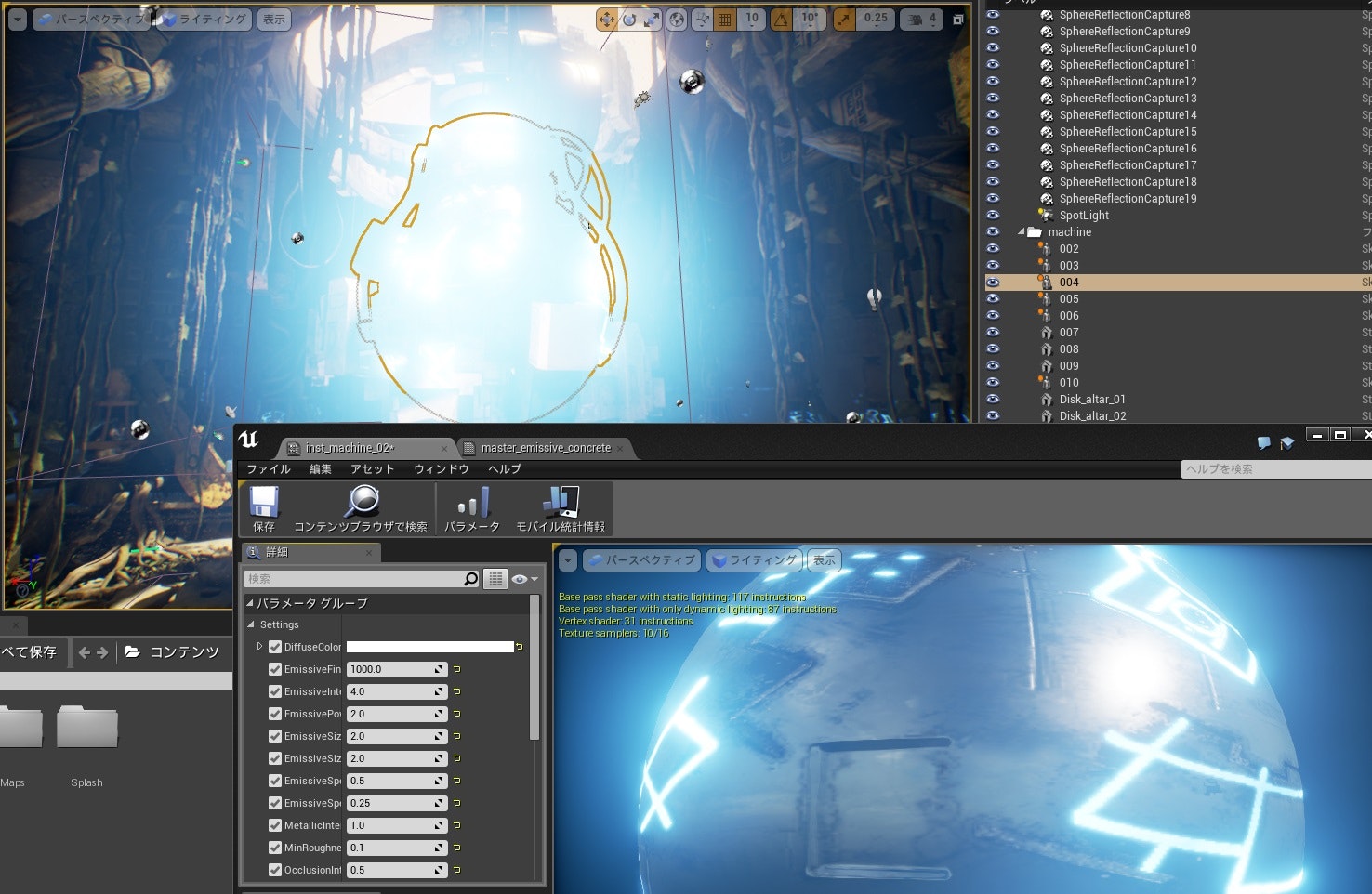This screenshot has height=894, width=1372.
Task: Uncheck the MetallicInte parameter checkbox
Action: pyautogui.click(x=275, y=825)
